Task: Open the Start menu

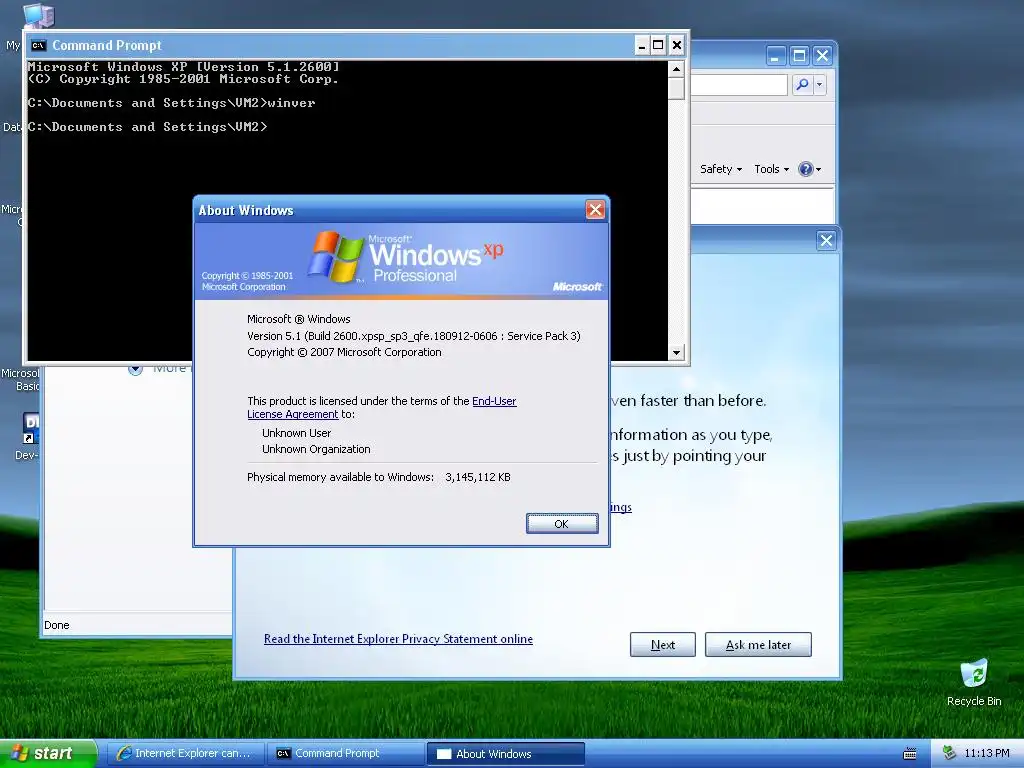Action: (48, 754)
